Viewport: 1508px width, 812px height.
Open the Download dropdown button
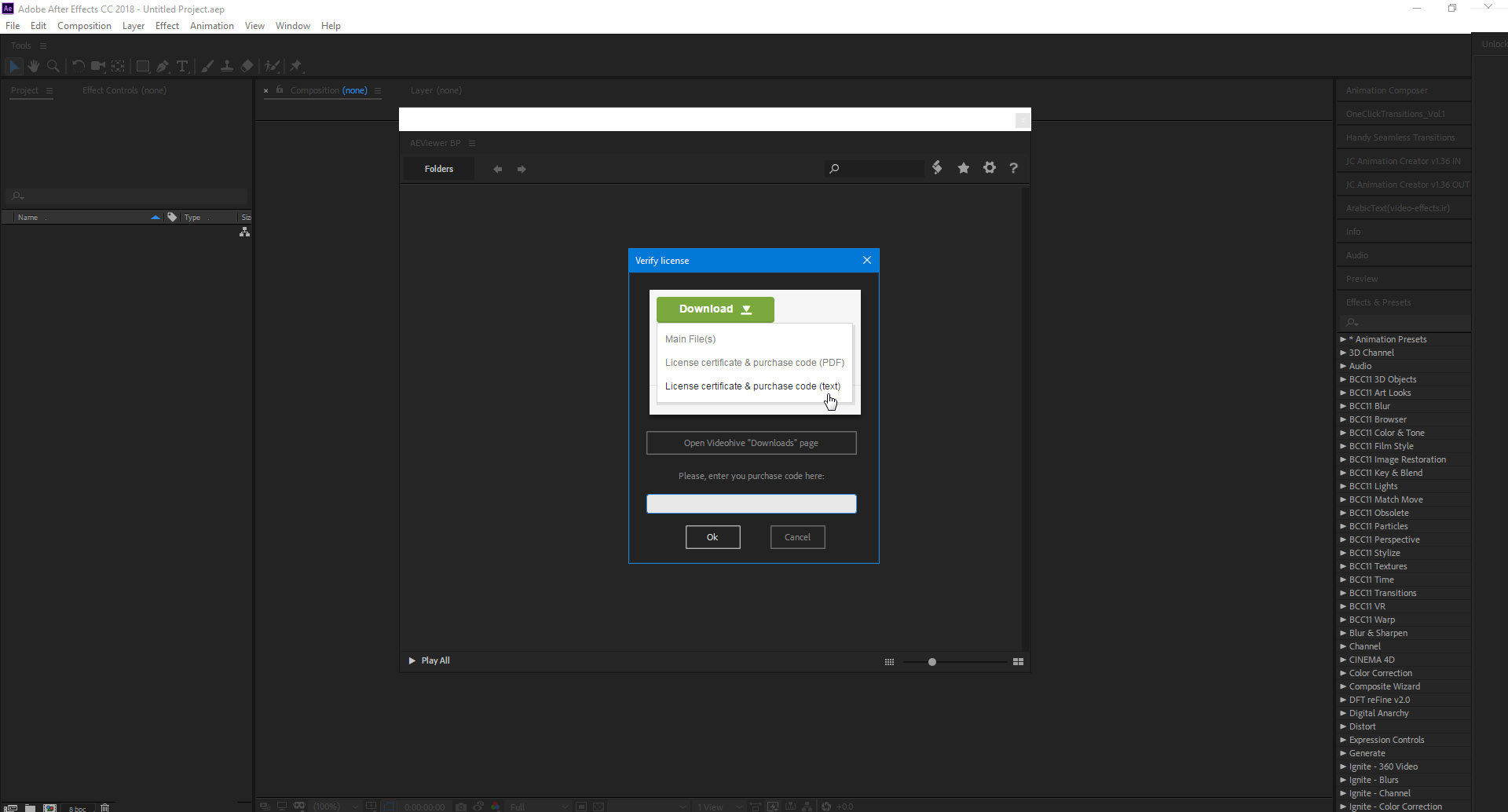click(x=716, y=309)
